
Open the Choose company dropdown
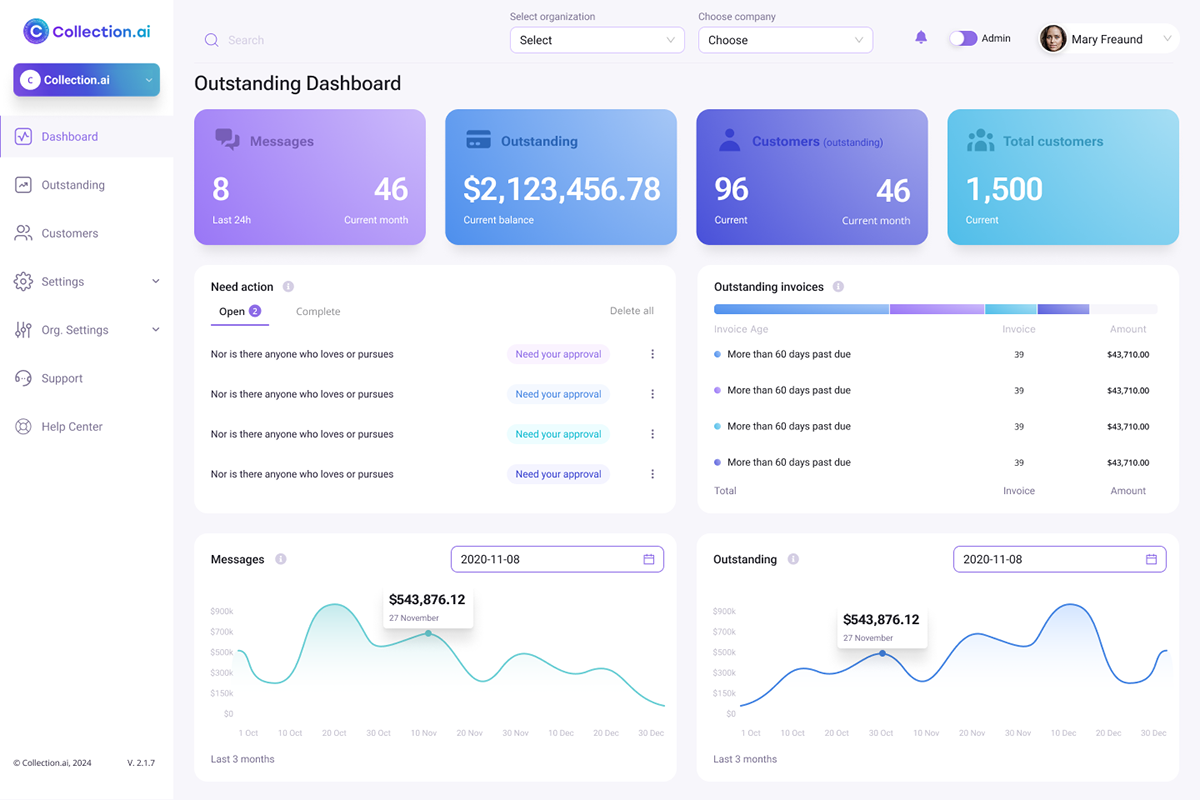coord(785,40)
